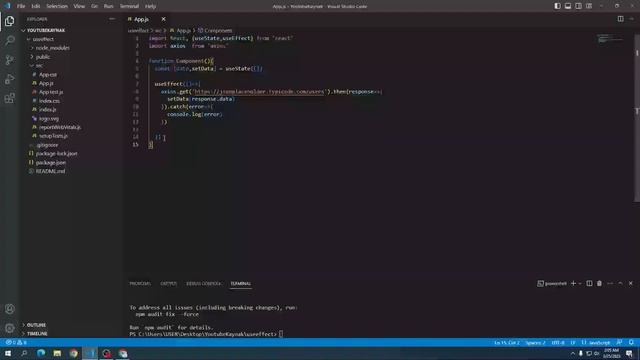
Task: Click the UTF-8 encoding status item
Action: pyautogui.click(x=558, y=342)
